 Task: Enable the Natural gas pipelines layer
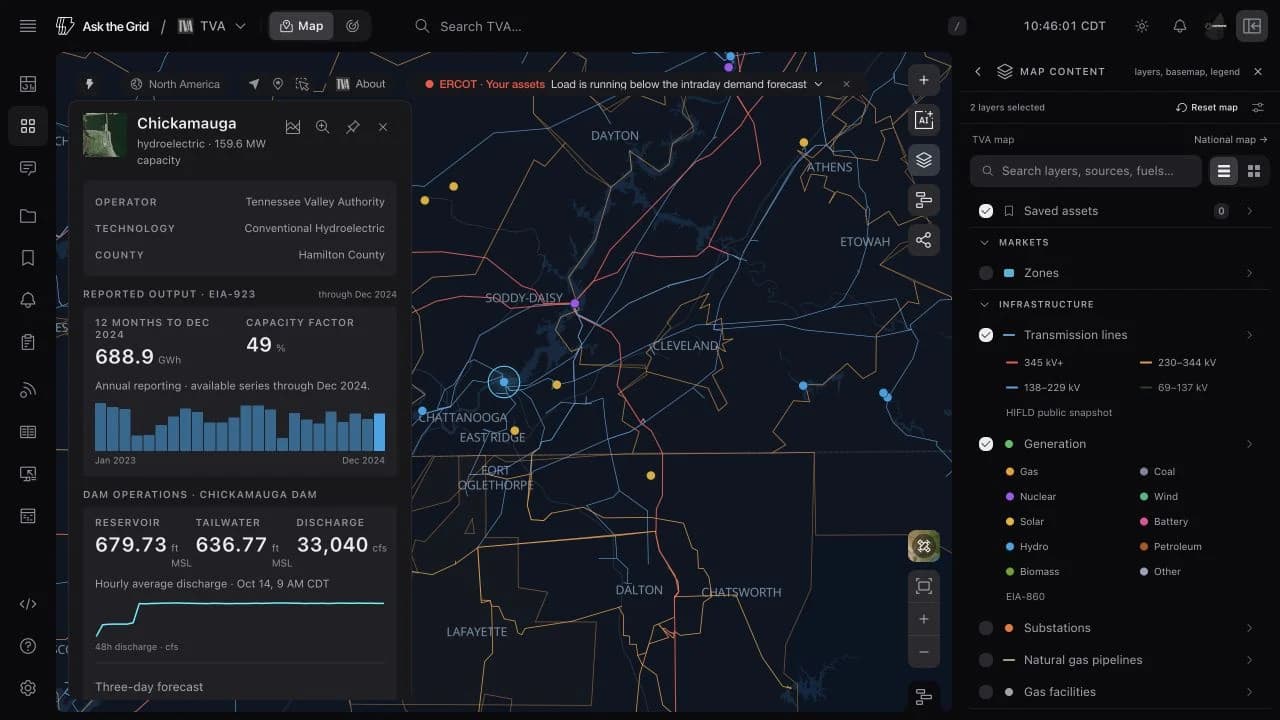click(x=986, y=660)
